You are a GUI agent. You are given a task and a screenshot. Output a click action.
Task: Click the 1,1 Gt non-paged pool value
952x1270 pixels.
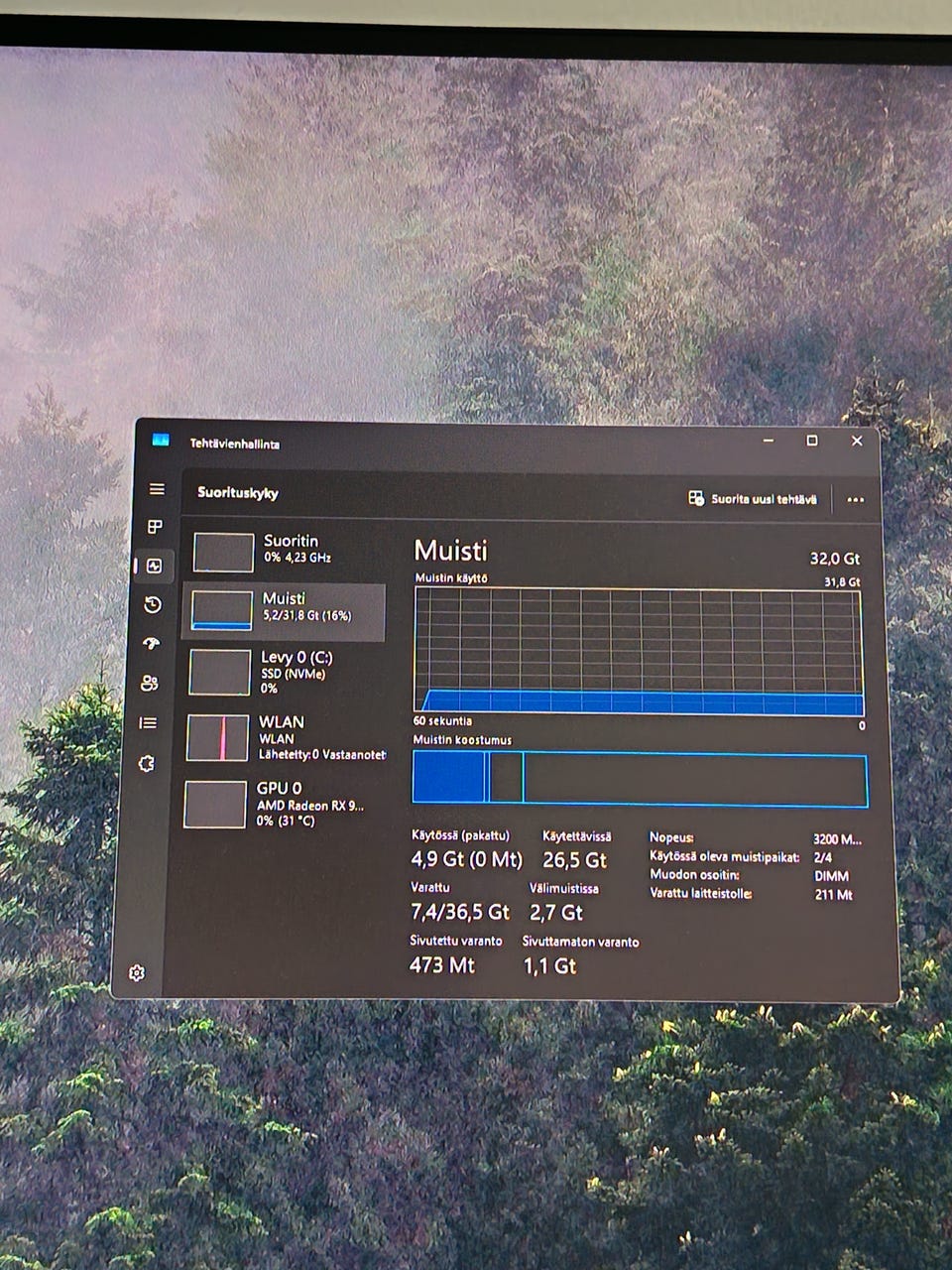pyautogui.click(x=549, y=964)
